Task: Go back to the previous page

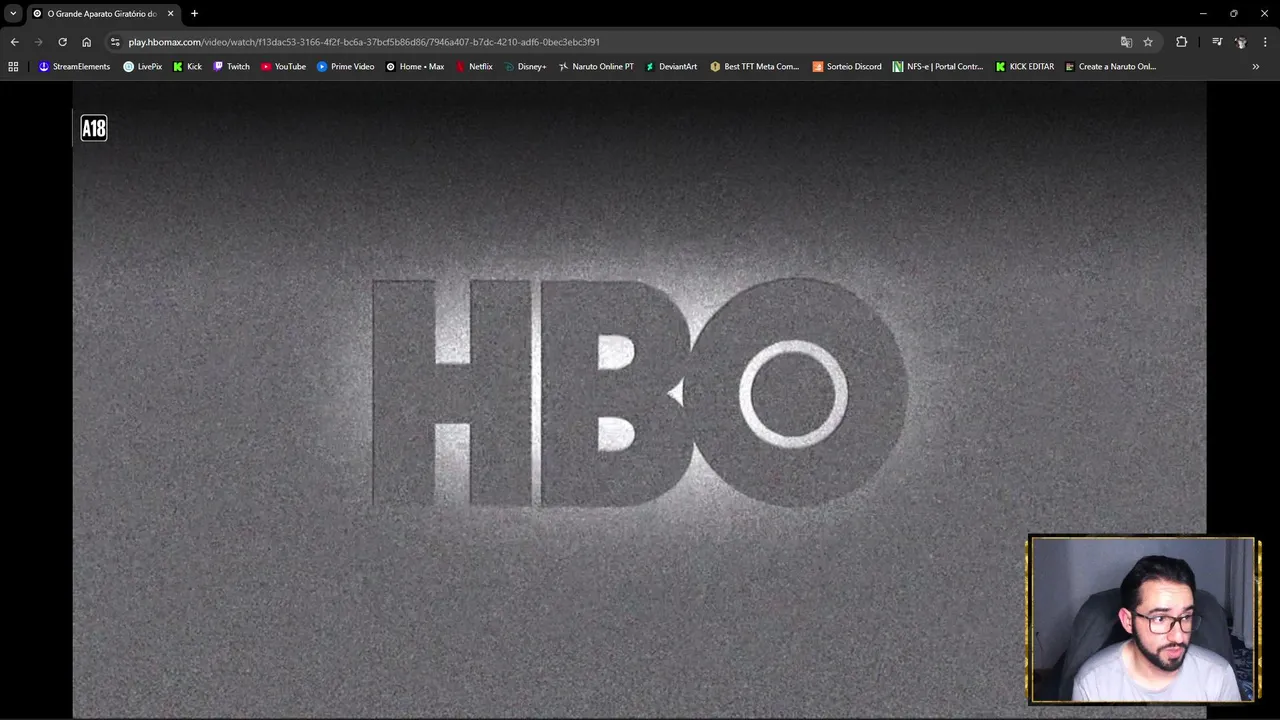Action: tap(14, 42)
